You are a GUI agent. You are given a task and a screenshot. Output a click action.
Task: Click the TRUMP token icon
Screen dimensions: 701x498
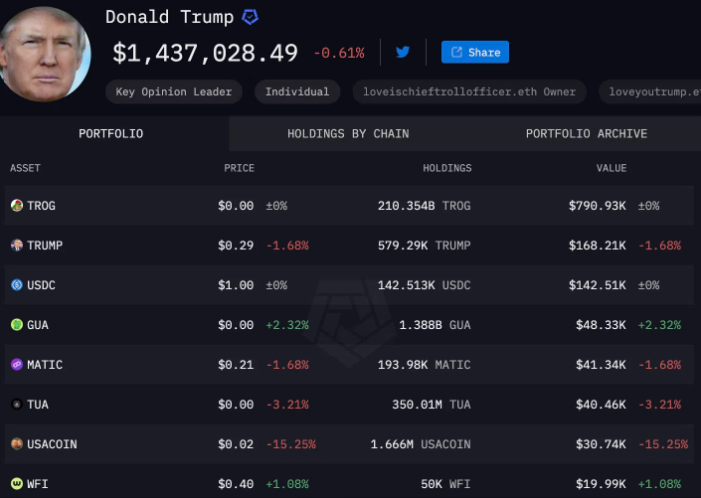(17, 245)
